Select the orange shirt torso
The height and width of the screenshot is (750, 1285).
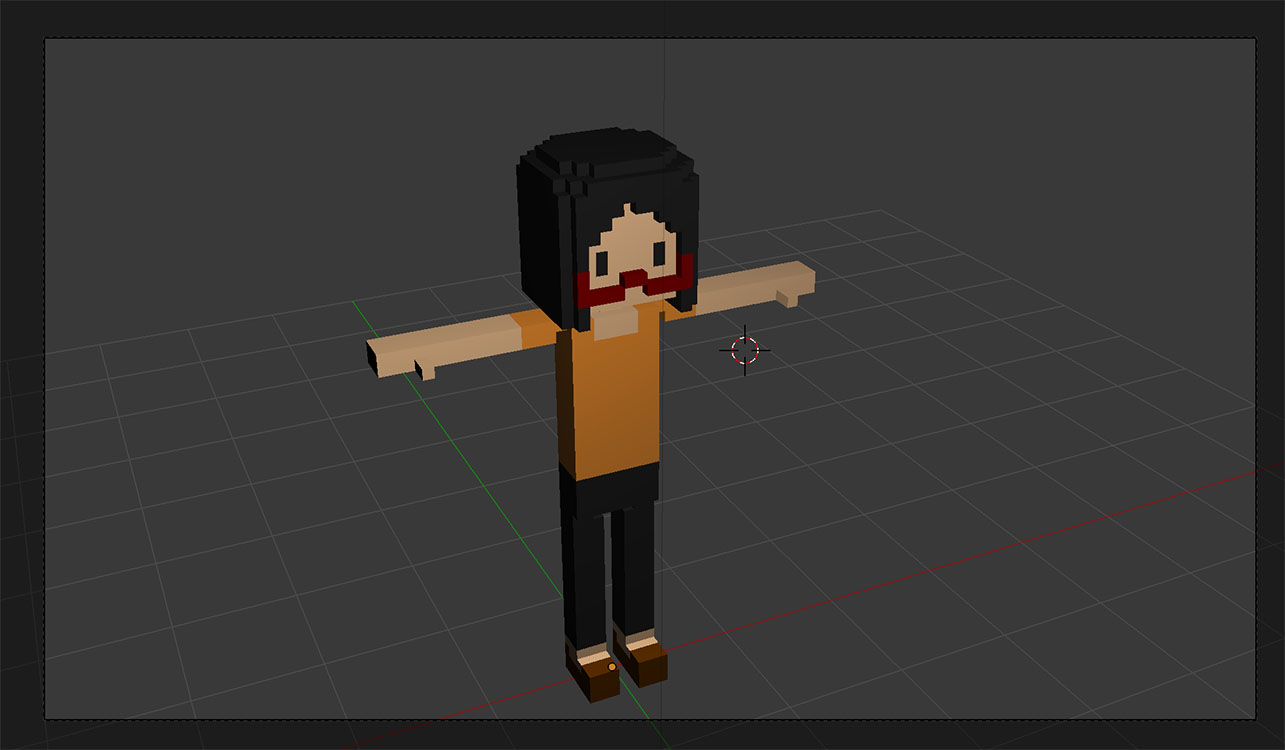pos(608,400)
